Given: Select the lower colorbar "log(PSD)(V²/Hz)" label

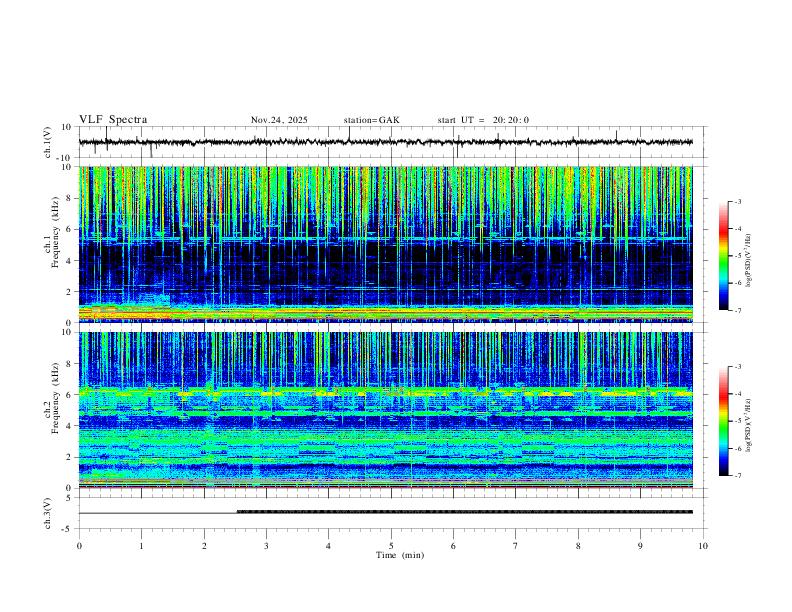Looking at the screenshot, I should (749, 425).
